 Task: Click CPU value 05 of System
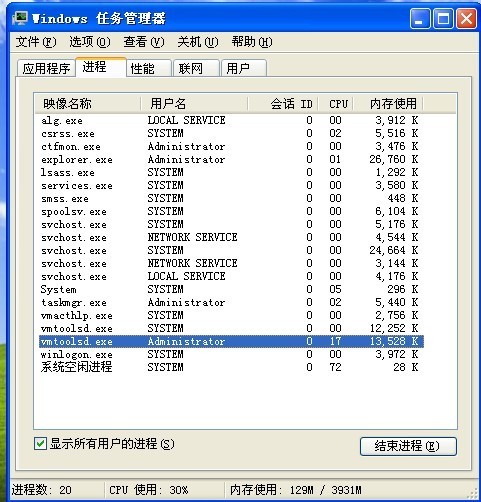click(x=335, y=289)
